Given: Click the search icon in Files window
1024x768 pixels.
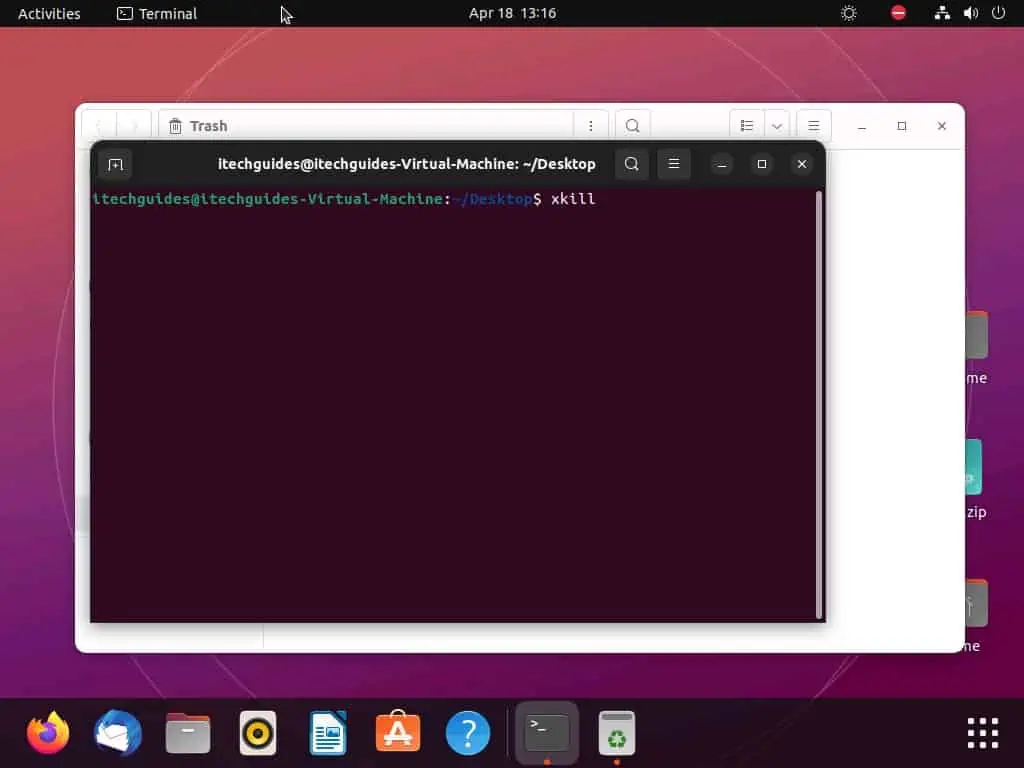Looking at the screenshot, I should (632, 126).
